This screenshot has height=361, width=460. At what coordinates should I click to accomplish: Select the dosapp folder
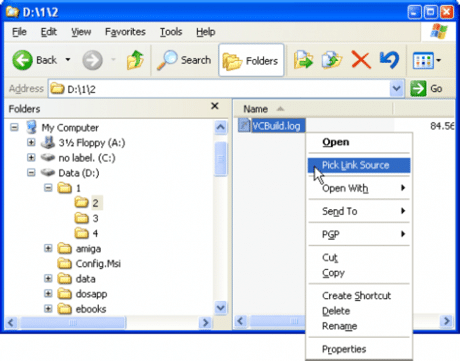pos(91,294)
